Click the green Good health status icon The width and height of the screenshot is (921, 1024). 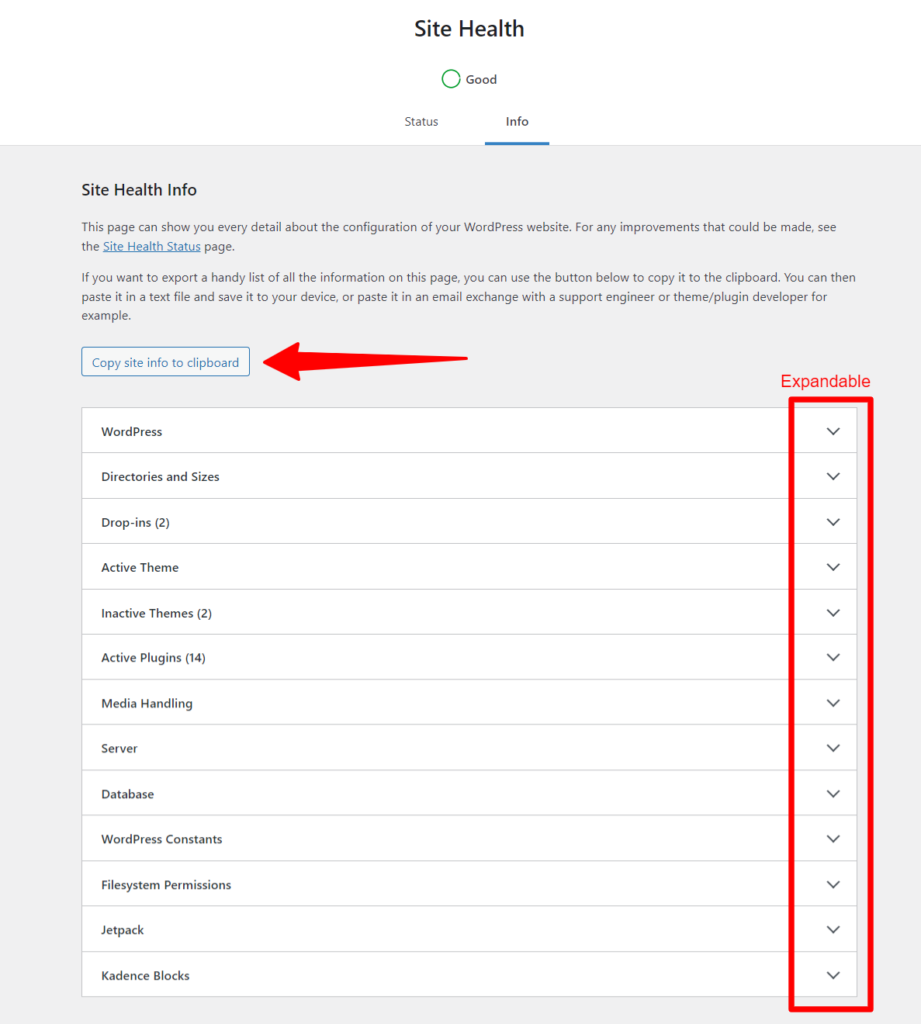coord(450,78)
